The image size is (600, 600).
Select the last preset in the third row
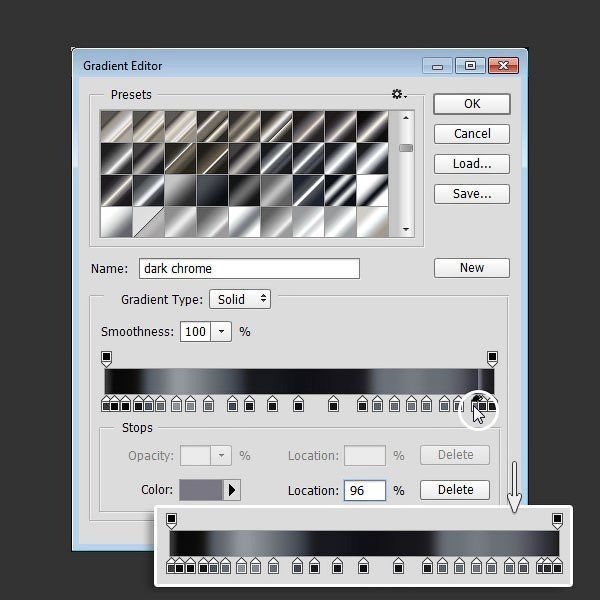coord(373,191)
